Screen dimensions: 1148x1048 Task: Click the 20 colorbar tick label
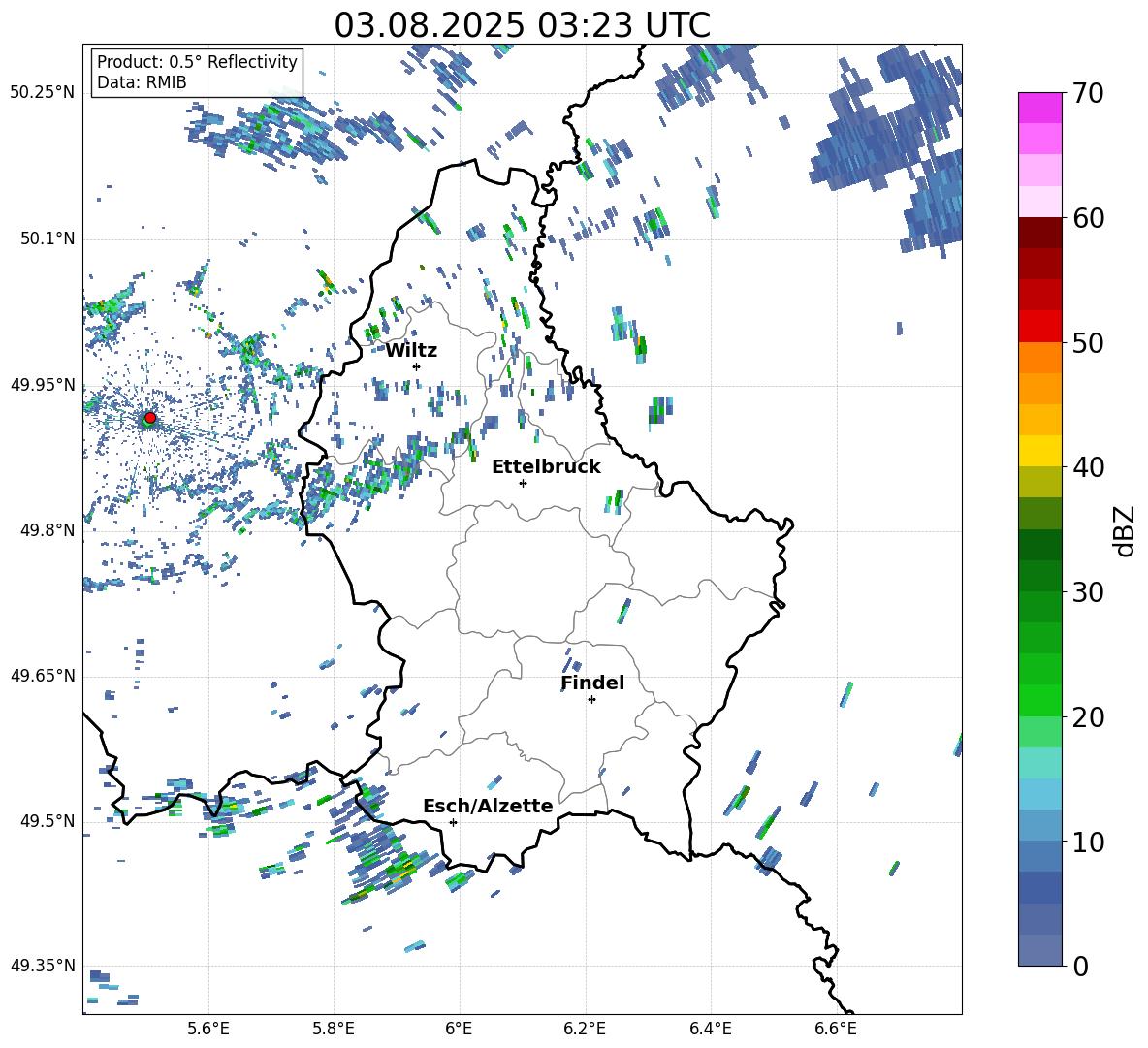1089,717
